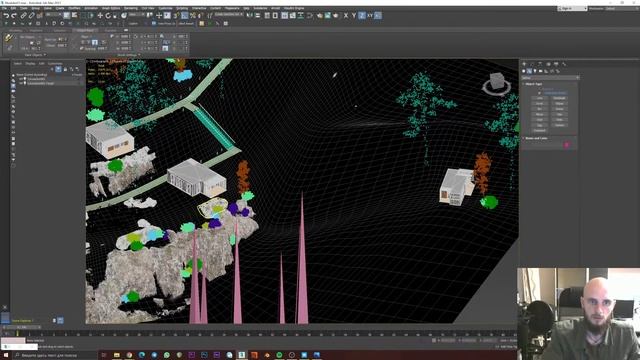Collapse the Object Type rollout
Image resolution: width=640 pixels, height=360 pixels.
(x=533, y=84)
